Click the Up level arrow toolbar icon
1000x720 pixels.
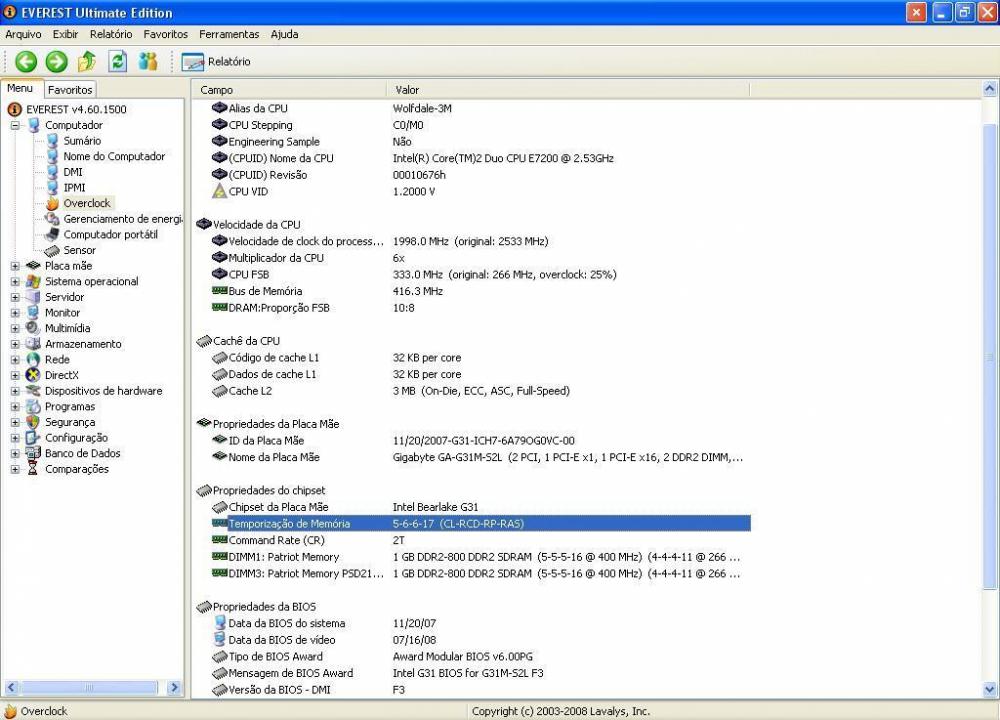click(87, 61)
